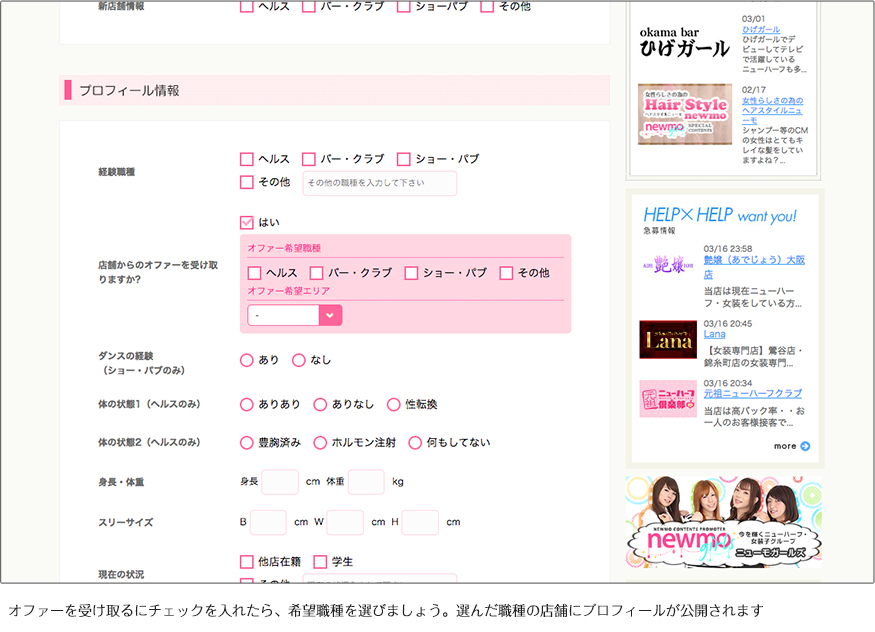This screenshot has height=632, width=875.
Task: Focus the その他 job type text field
Action: [x=379, y=183]
